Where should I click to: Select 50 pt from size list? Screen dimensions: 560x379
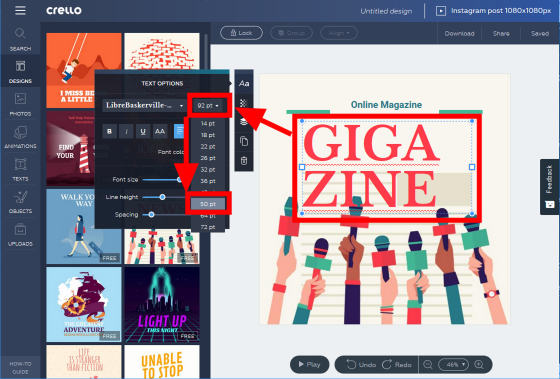click(208, 204)
